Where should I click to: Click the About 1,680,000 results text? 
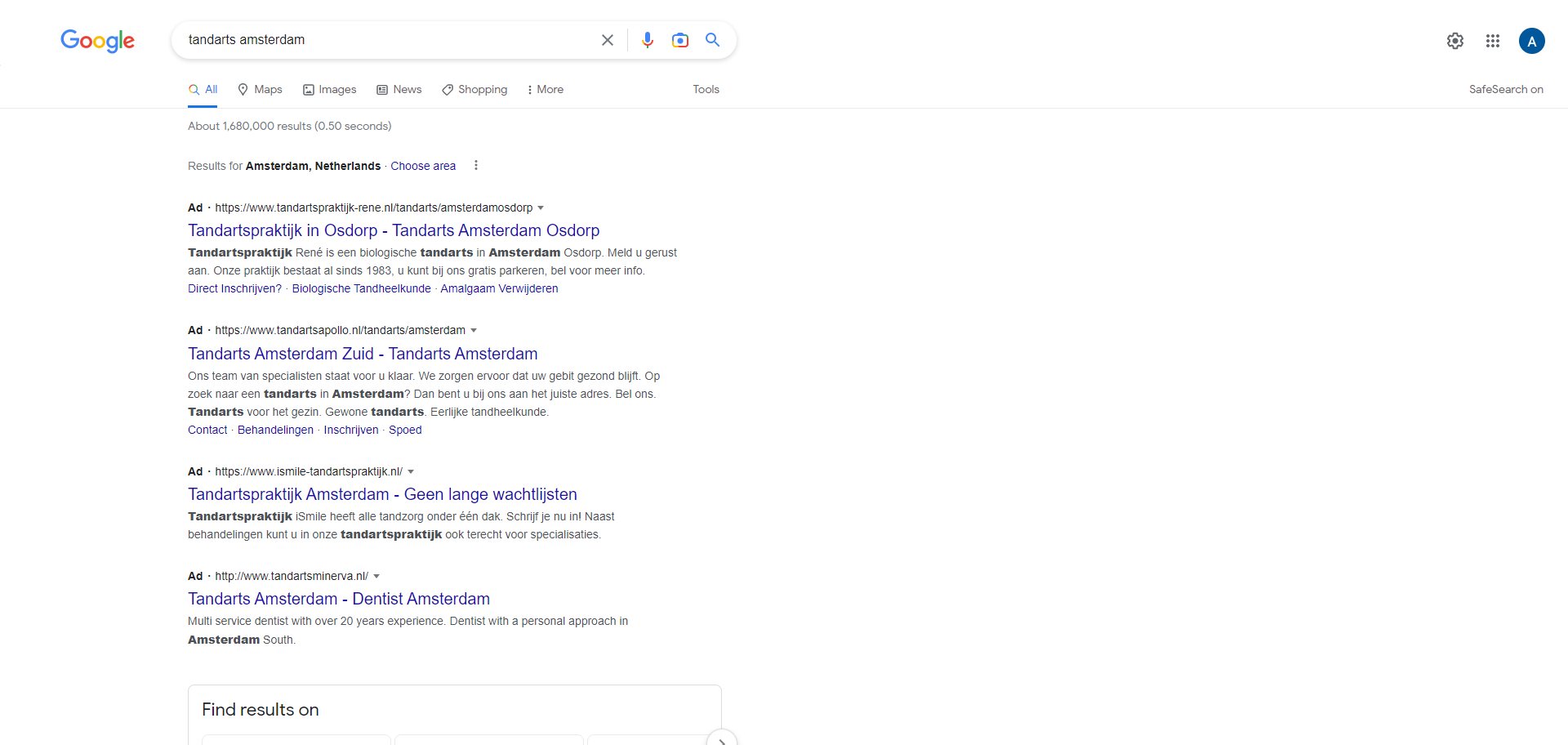click(x=290, y=126)
